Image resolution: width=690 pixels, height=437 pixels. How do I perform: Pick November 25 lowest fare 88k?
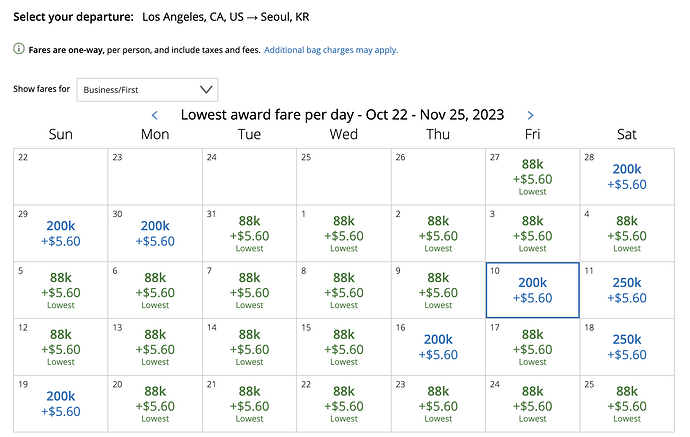(627, 404)
